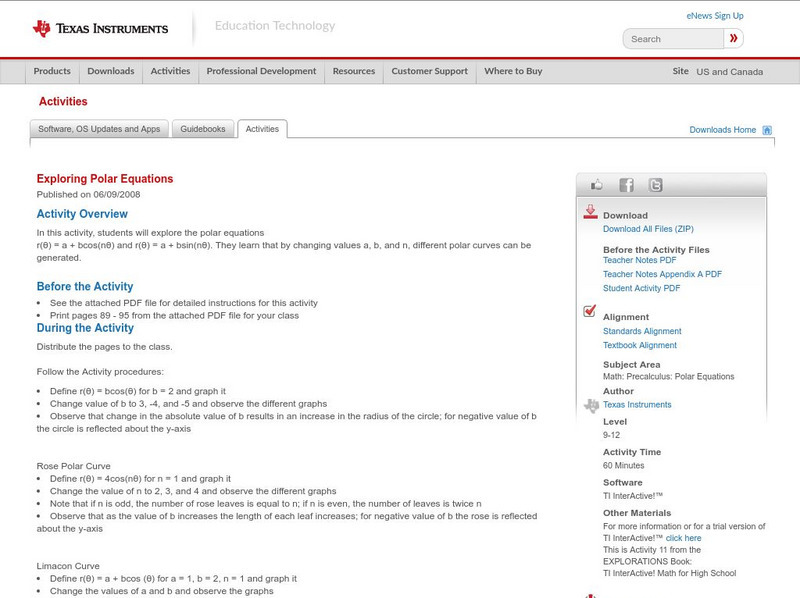Open Teacher Notes Appendix A PDF
The width and height of the screenshot is (800, 598).
tap(662, 274)
